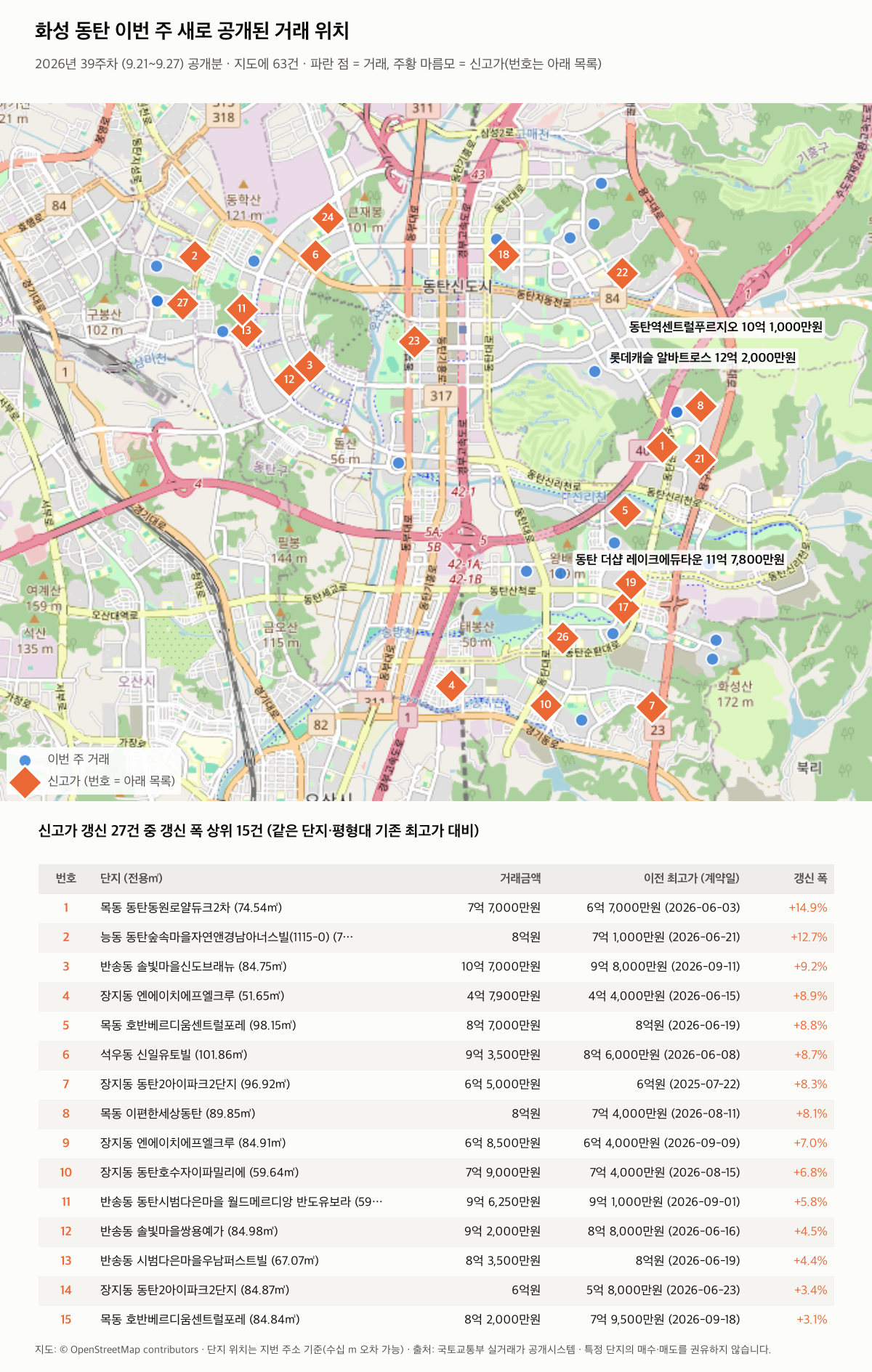This screenshot has height=1372, width=872.
Task: Click the orange marker numbered 17
Action: click(623, 607)
